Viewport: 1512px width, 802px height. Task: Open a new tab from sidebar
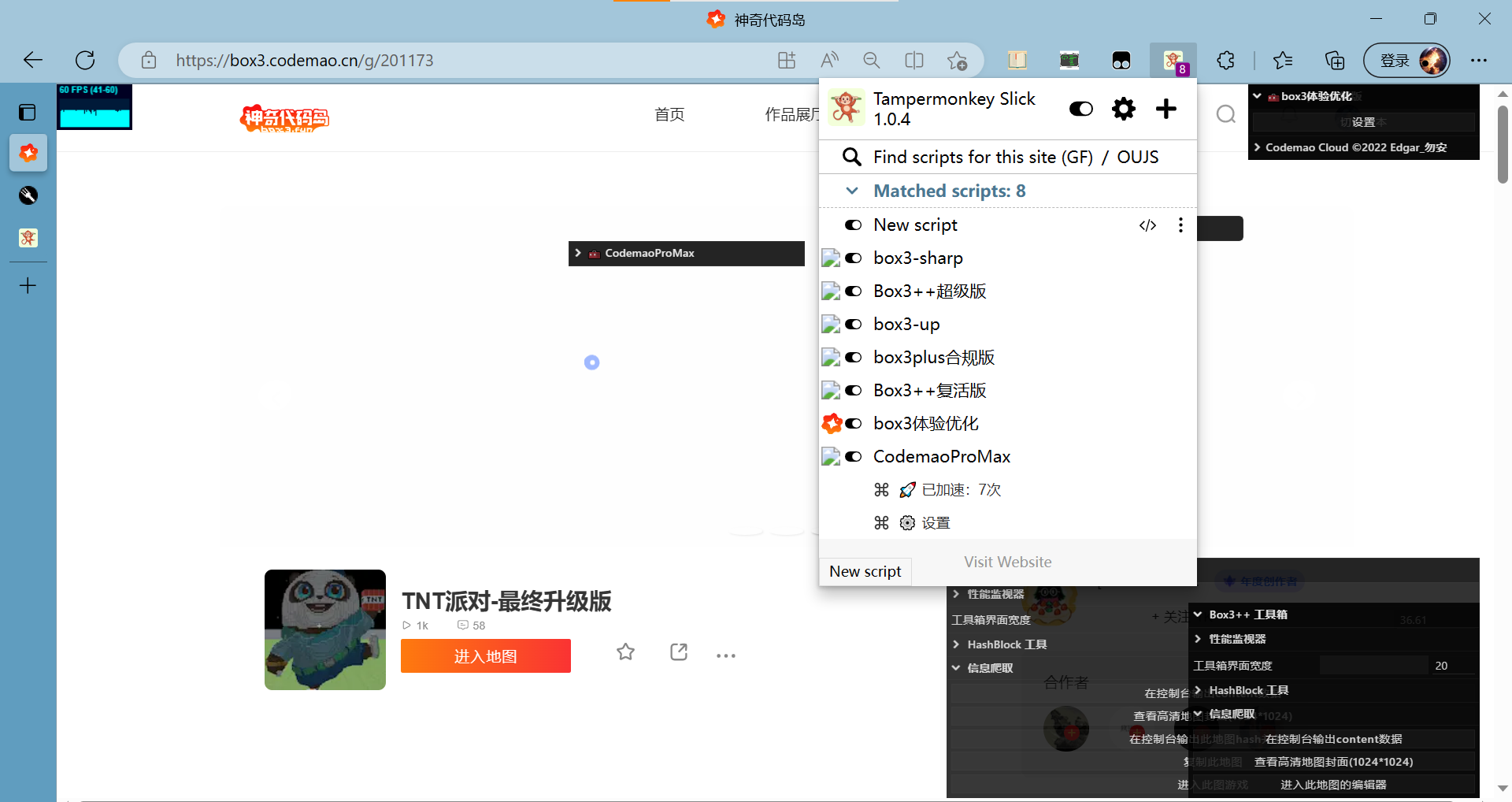28,285
